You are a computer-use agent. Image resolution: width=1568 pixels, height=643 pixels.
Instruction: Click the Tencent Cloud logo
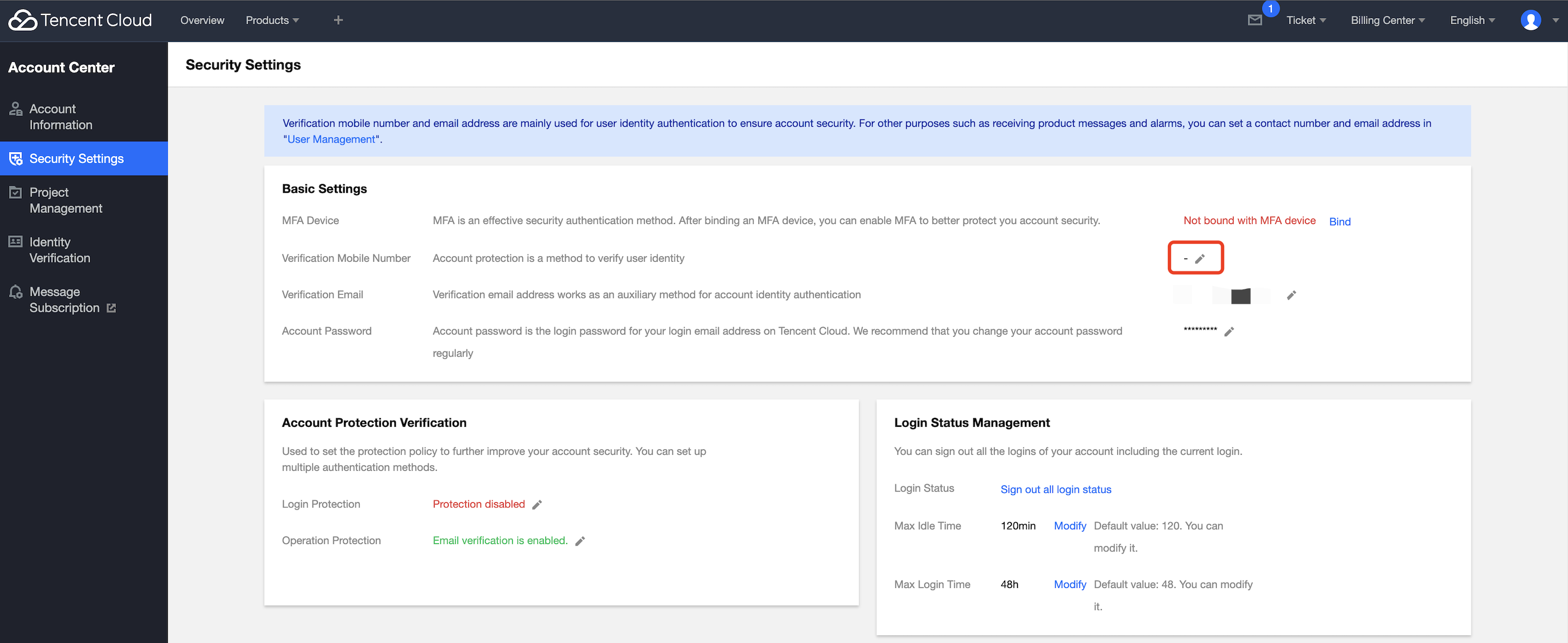coord(80,20)
